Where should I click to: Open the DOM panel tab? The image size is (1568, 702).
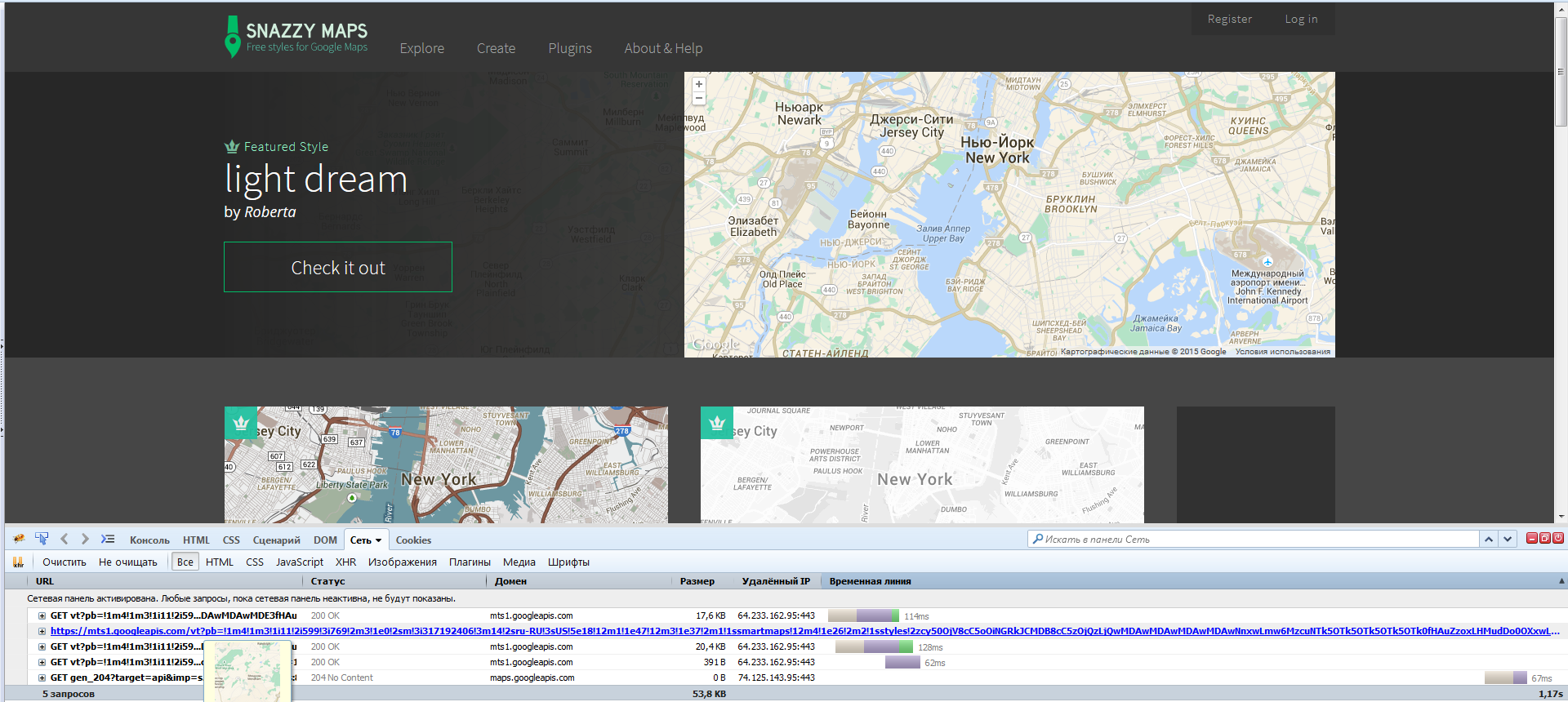[325, 540]
